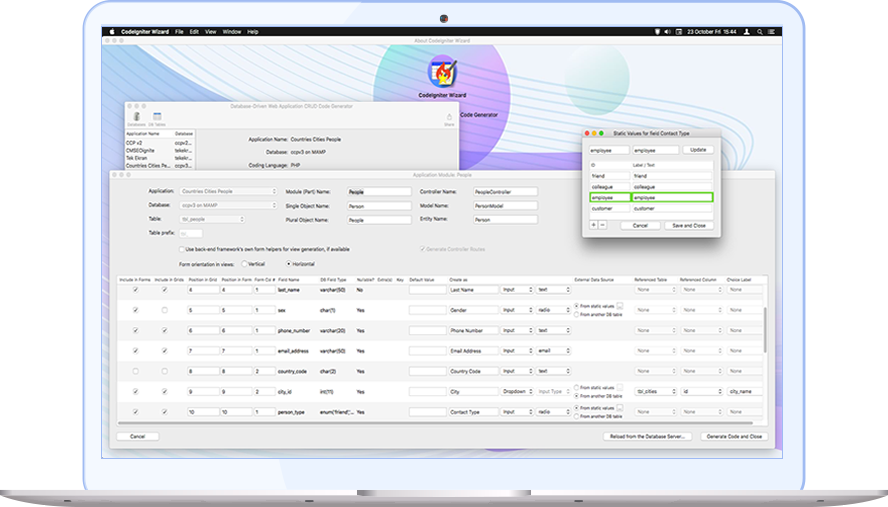Viewport: 888px width, 507px height.
Task: Click the CodeIgniter Wizard app logo
Action: click(x=442, y=73)
